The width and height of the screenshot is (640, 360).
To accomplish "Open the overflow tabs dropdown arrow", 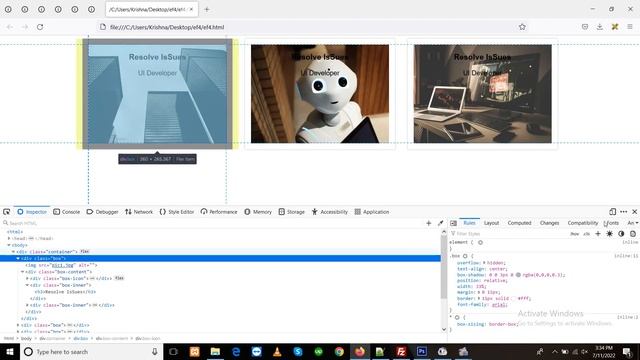I will (637, 223).
